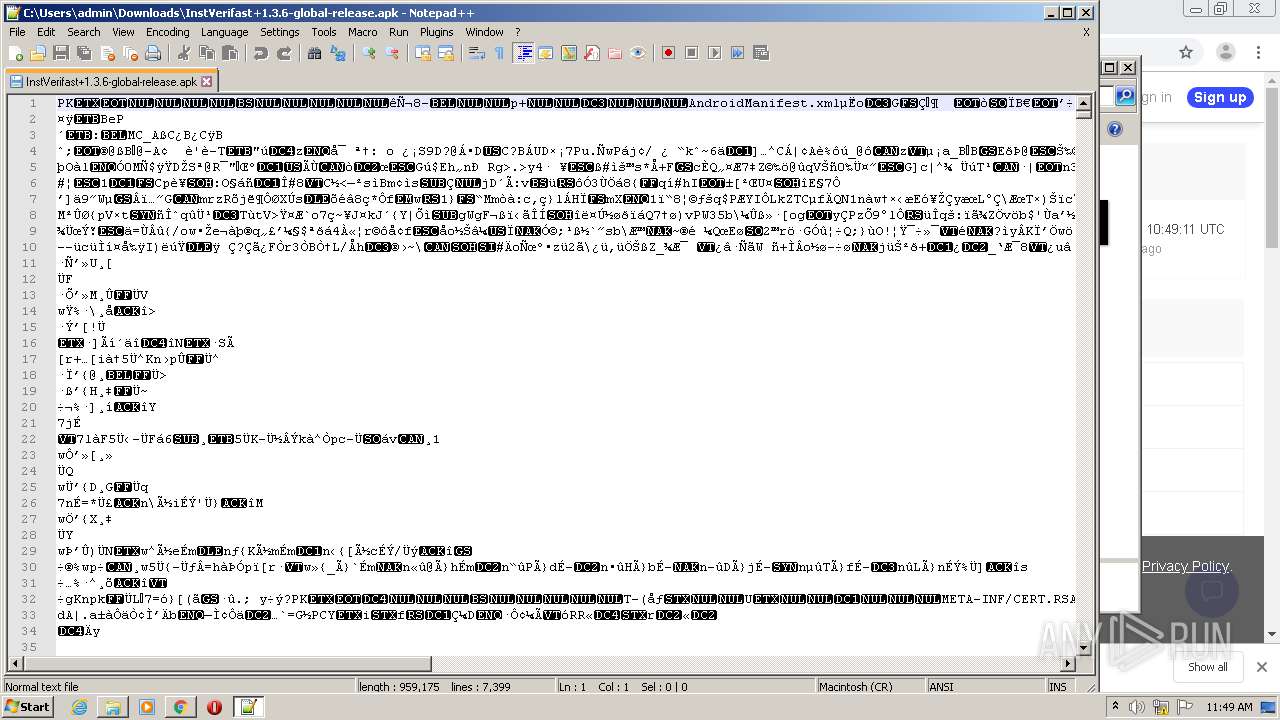Click Sign up in the browser window
1280x720 pixels.
tap(1220, 97)
